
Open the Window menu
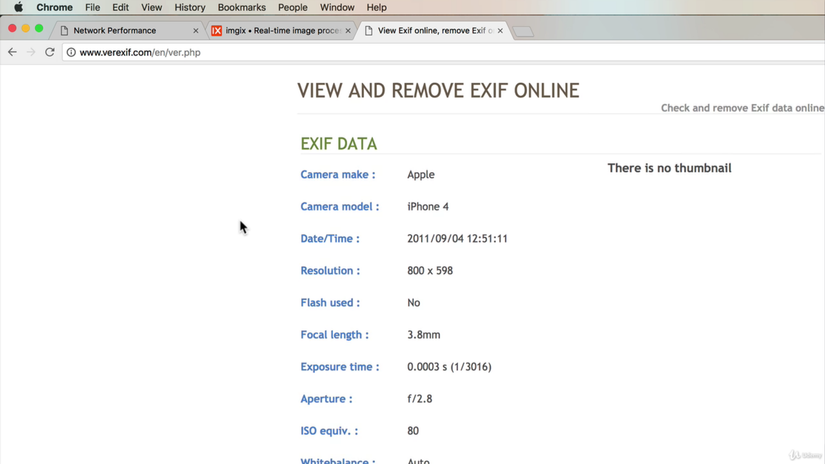337,7
